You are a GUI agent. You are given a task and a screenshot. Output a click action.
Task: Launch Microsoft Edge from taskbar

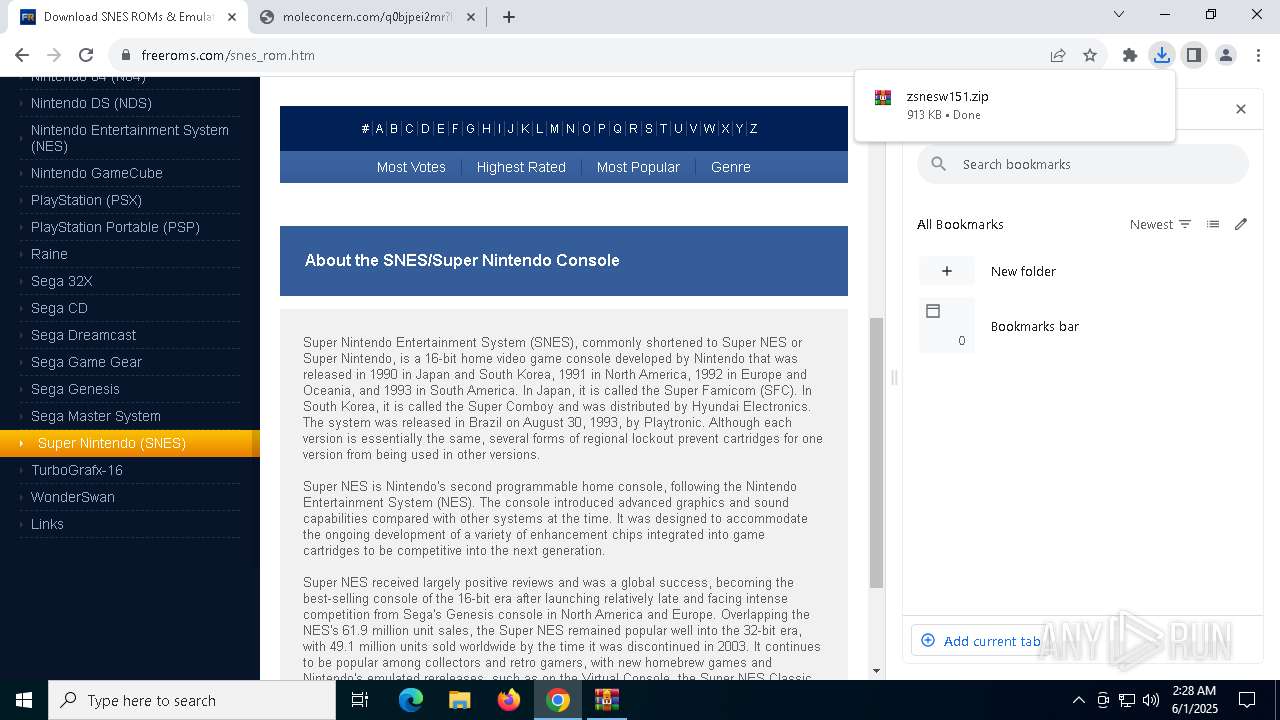411,700
